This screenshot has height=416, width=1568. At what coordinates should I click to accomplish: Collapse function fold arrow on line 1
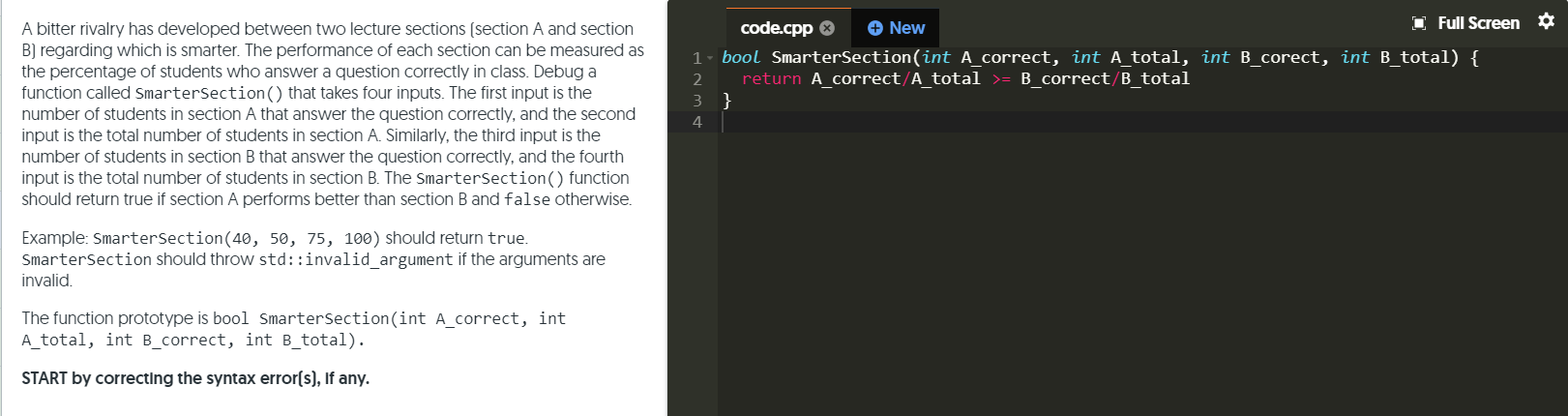[x=710, y=58]
